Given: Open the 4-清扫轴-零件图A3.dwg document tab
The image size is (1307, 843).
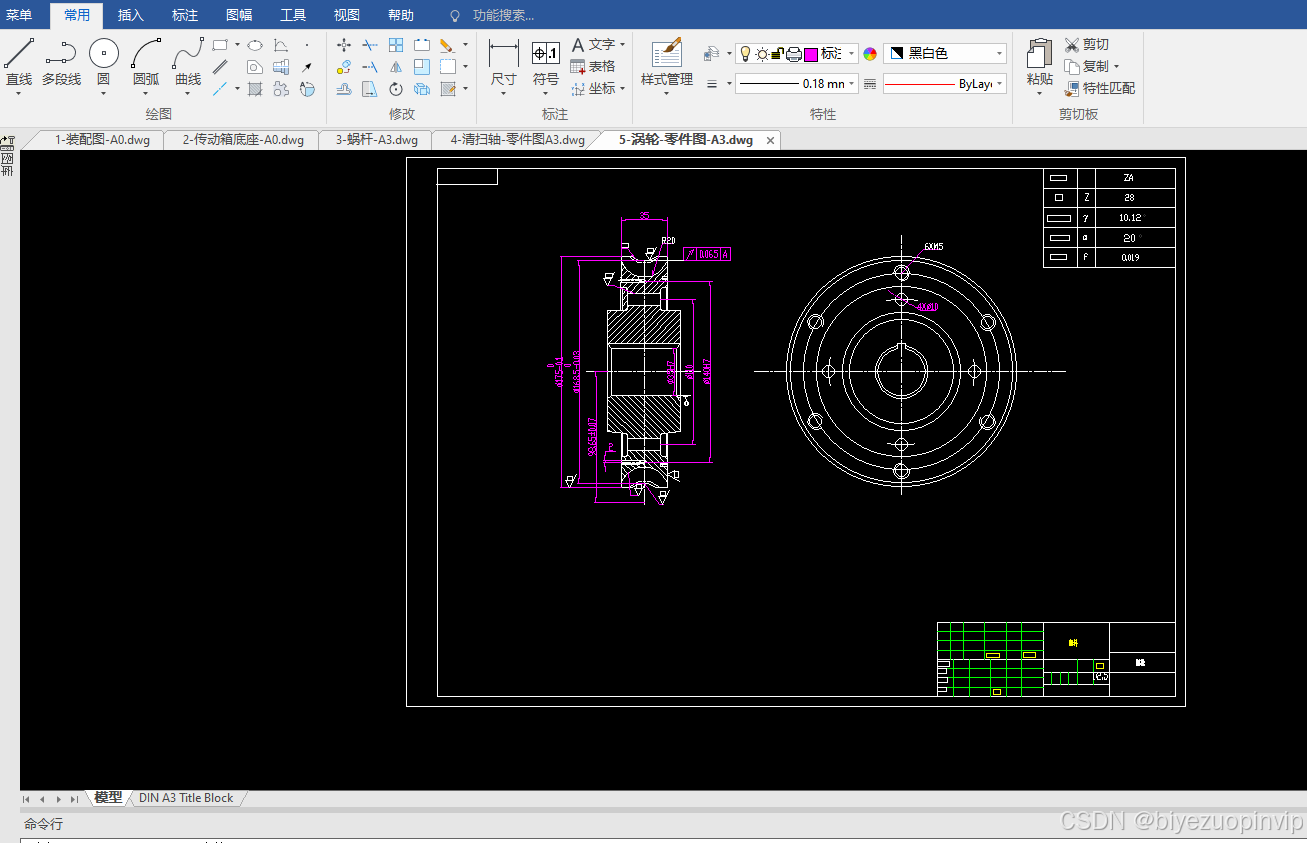Looking at the screenshot, I should [517, 140].
